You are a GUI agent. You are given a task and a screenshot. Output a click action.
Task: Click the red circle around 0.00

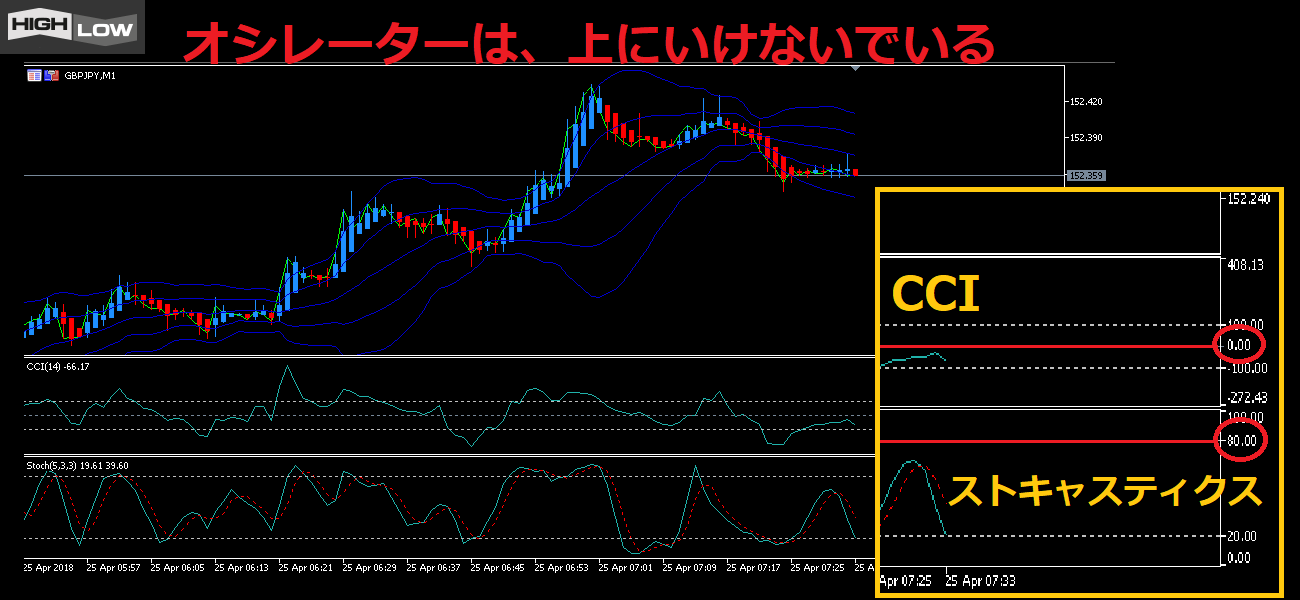[x=1239, y=345]
